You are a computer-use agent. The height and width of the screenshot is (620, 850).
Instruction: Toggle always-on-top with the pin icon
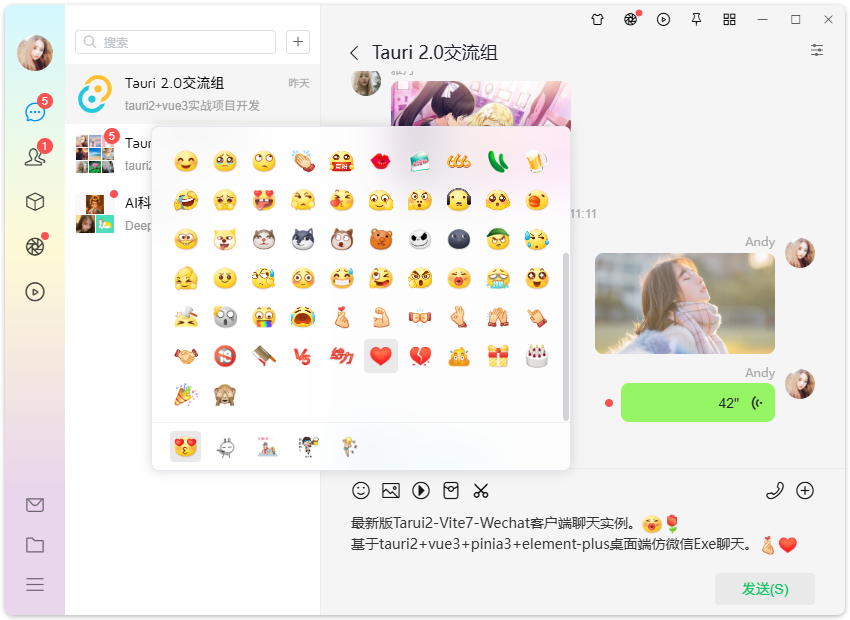point(696,20)
